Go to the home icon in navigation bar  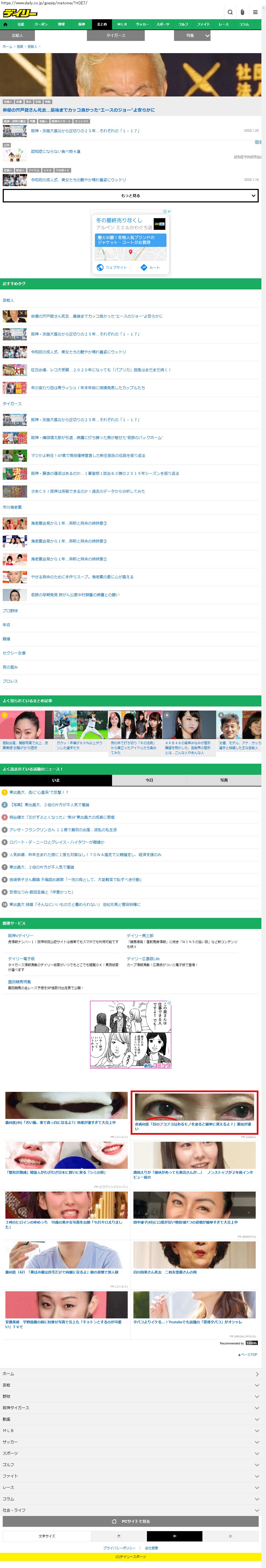coord(5,24)
